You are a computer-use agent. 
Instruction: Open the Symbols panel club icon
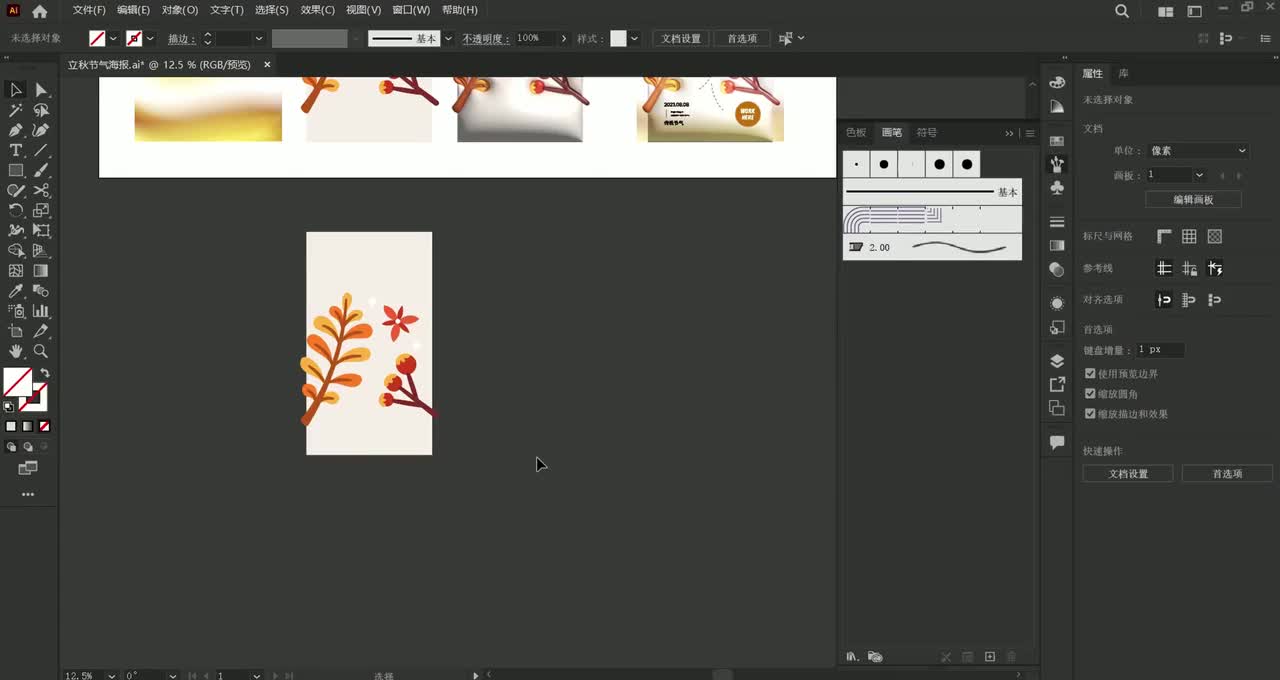pos(1057,188)
